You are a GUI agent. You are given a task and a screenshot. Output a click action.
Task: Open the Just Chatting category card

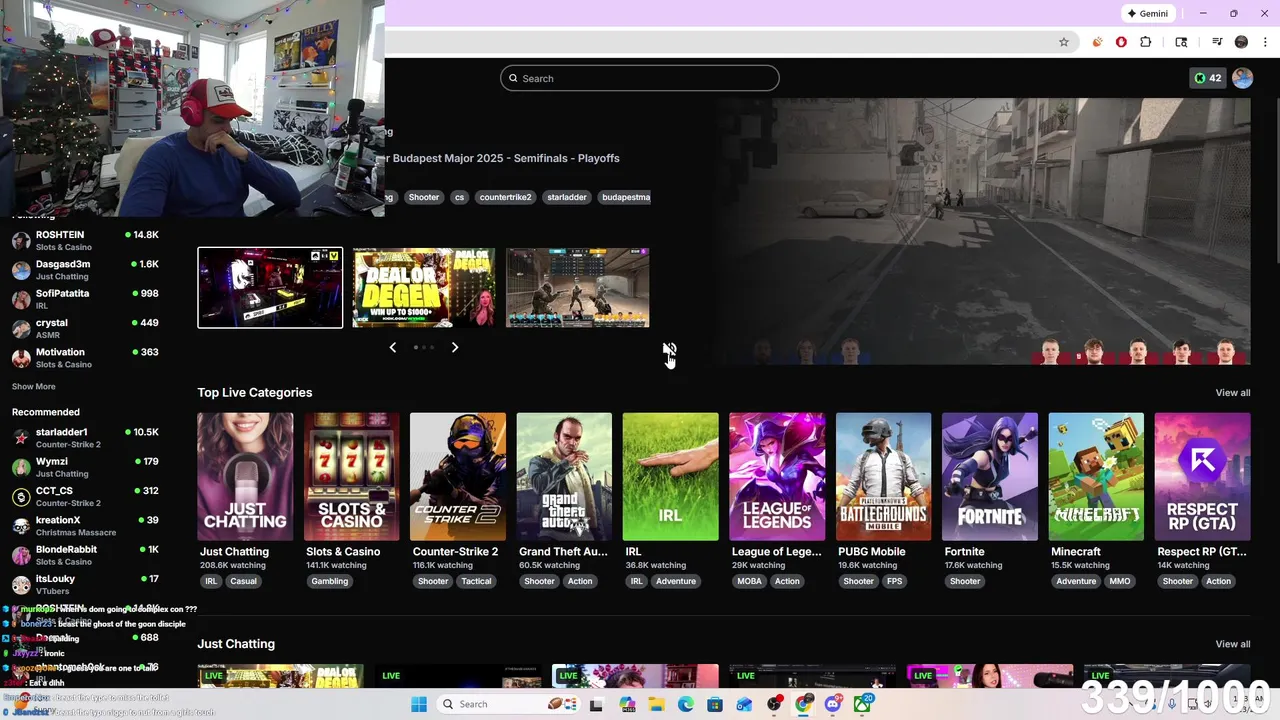click(245, 476)
